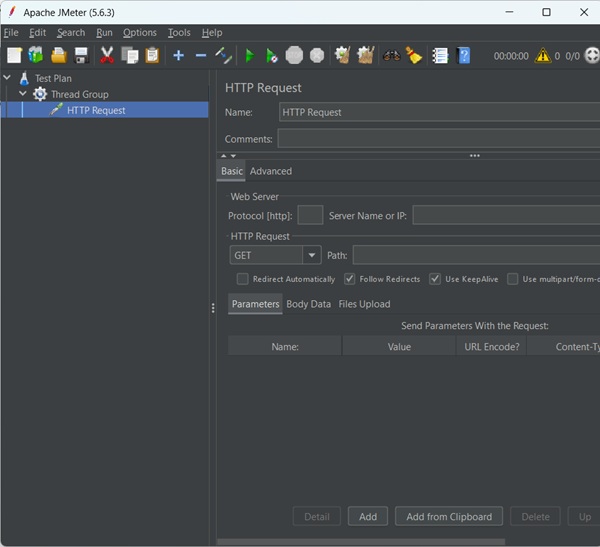This screenshot has width=600, height=547.
Task: Open the Templates icon in toolbar
Action: point(36,56)
